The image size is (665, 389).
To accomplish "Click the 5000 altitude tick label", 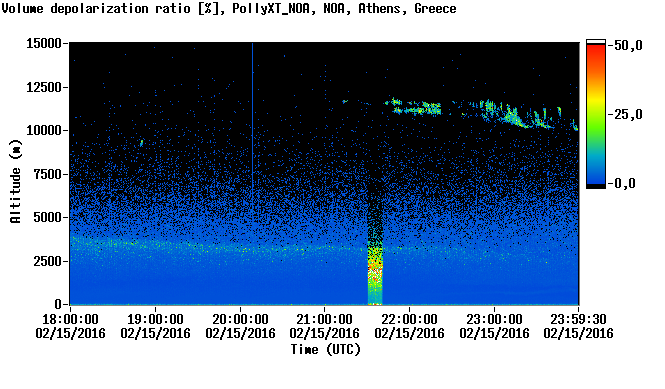I will click(48, 217).
